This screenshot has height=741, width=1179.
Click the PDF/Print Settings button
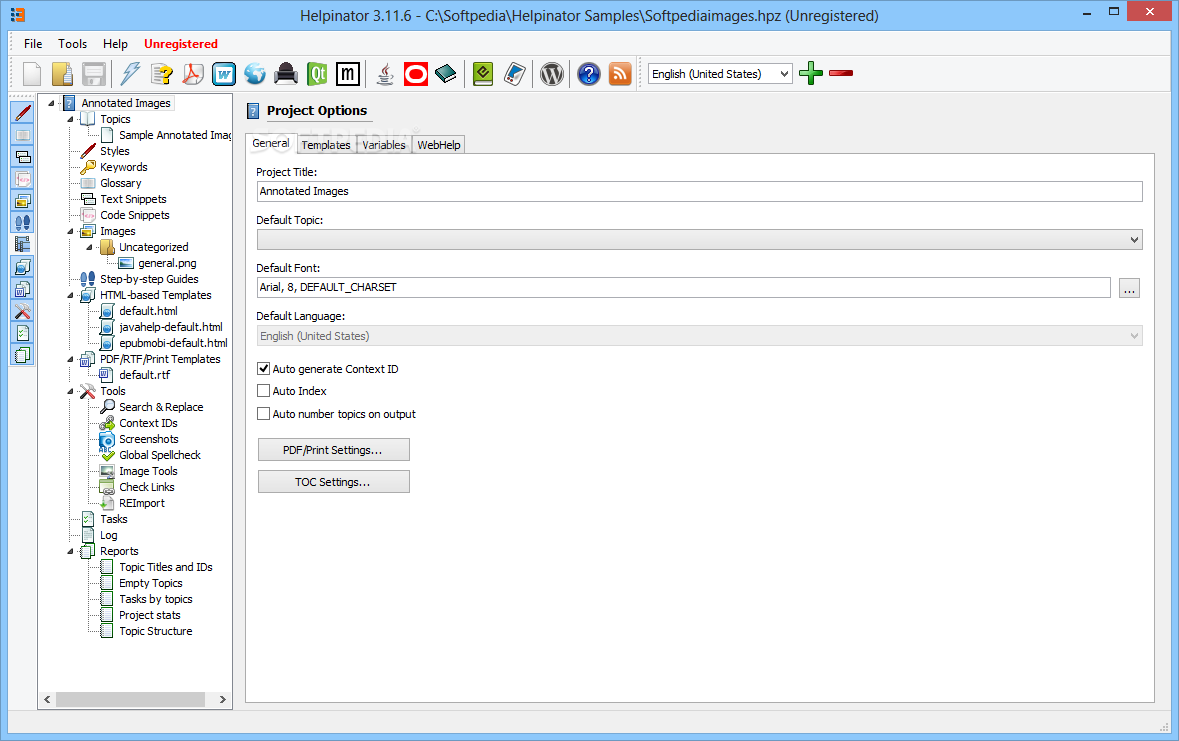coord(334,450)
